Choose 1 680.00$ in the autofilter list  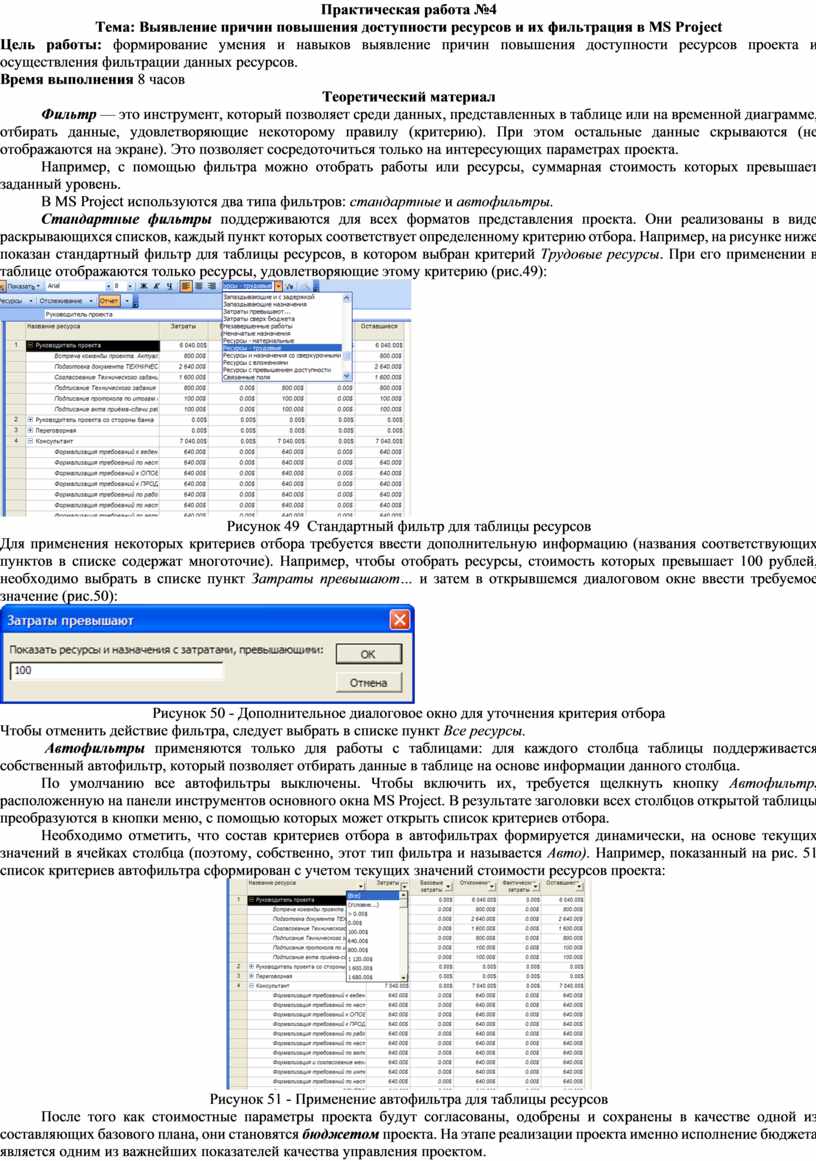372,977
